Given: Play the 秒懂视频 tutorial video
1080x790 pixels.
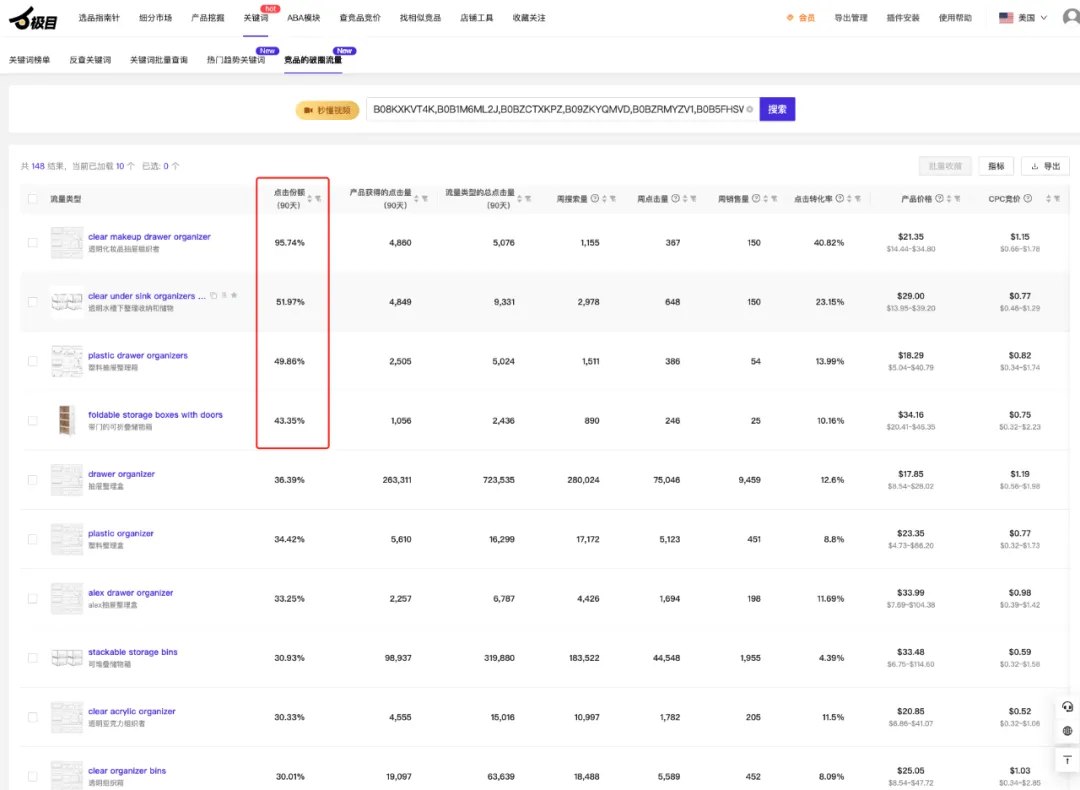Looking at the screenshot, I should (327, 110).
